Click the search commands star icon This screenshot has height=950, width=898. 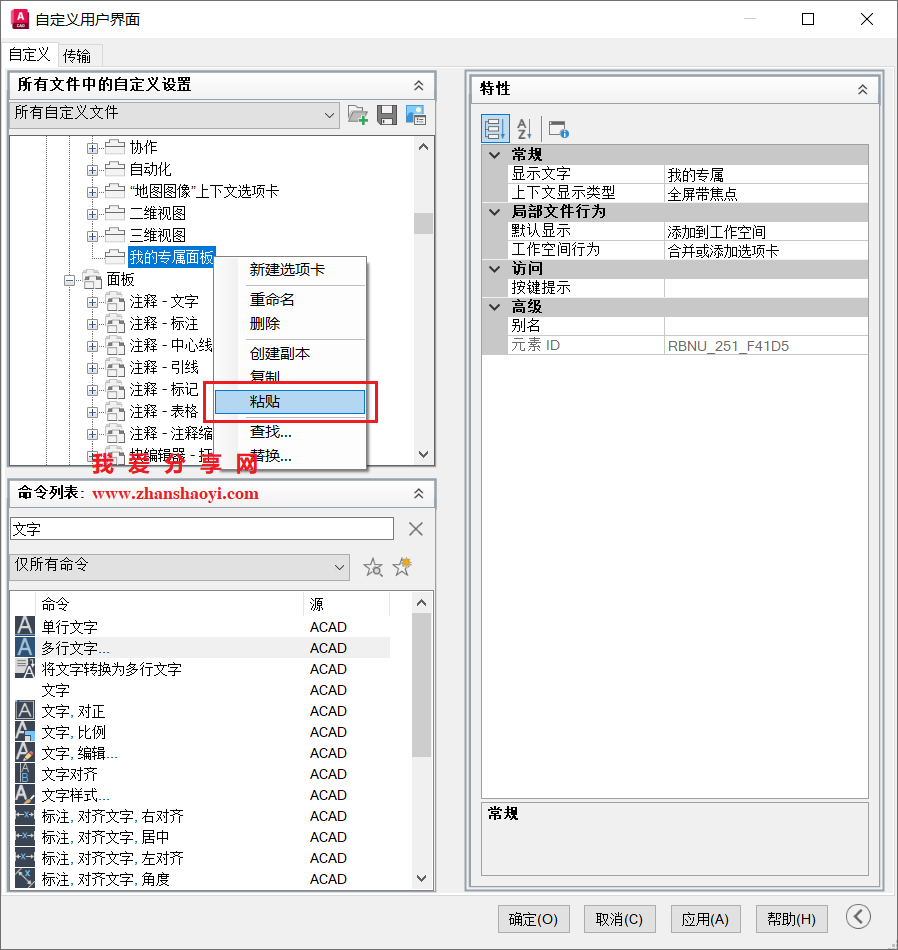[373, 567]
